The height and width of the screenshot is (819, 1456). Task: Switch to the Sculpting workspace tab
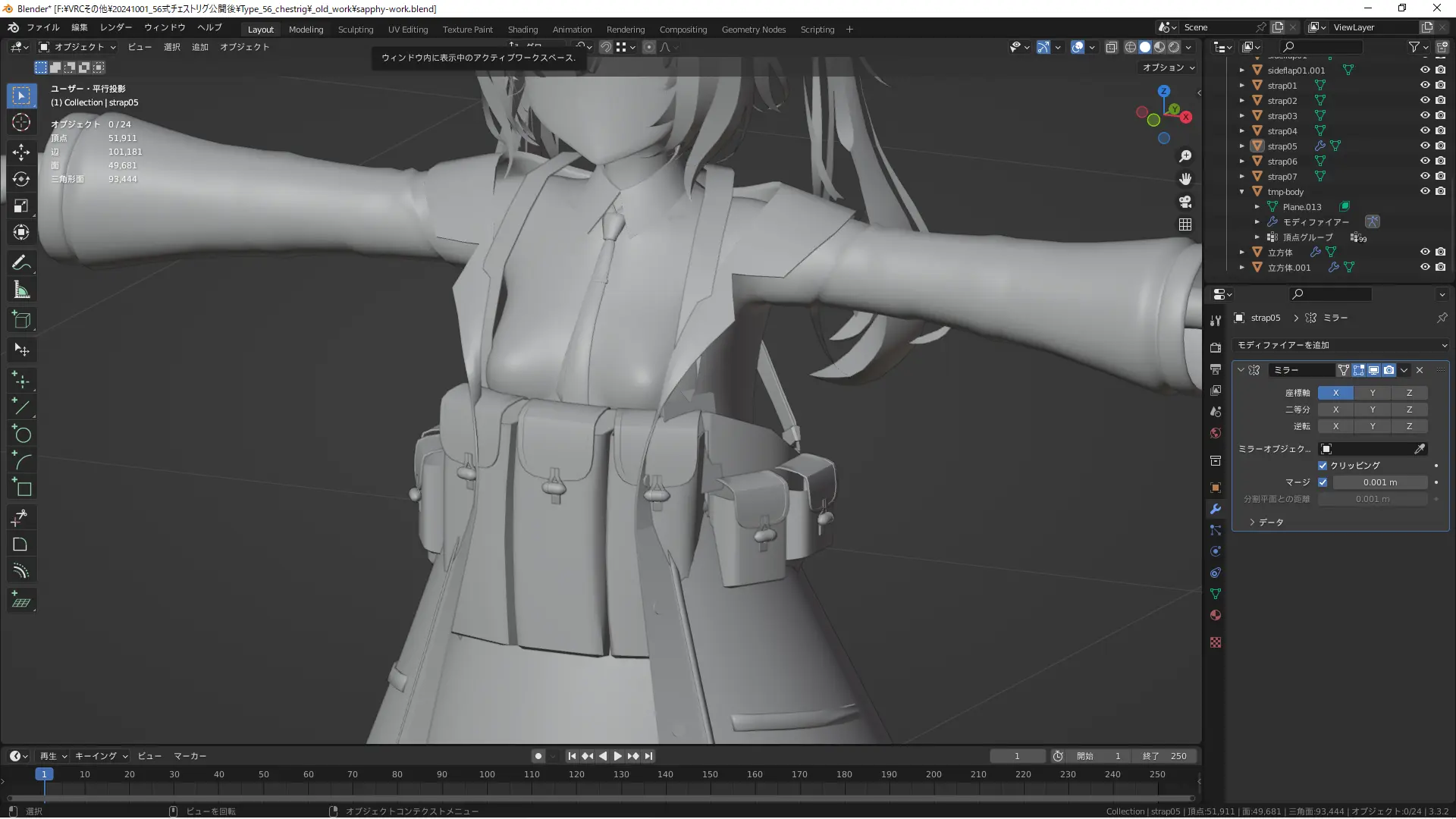pyautogui.click(x=355, y=30)
